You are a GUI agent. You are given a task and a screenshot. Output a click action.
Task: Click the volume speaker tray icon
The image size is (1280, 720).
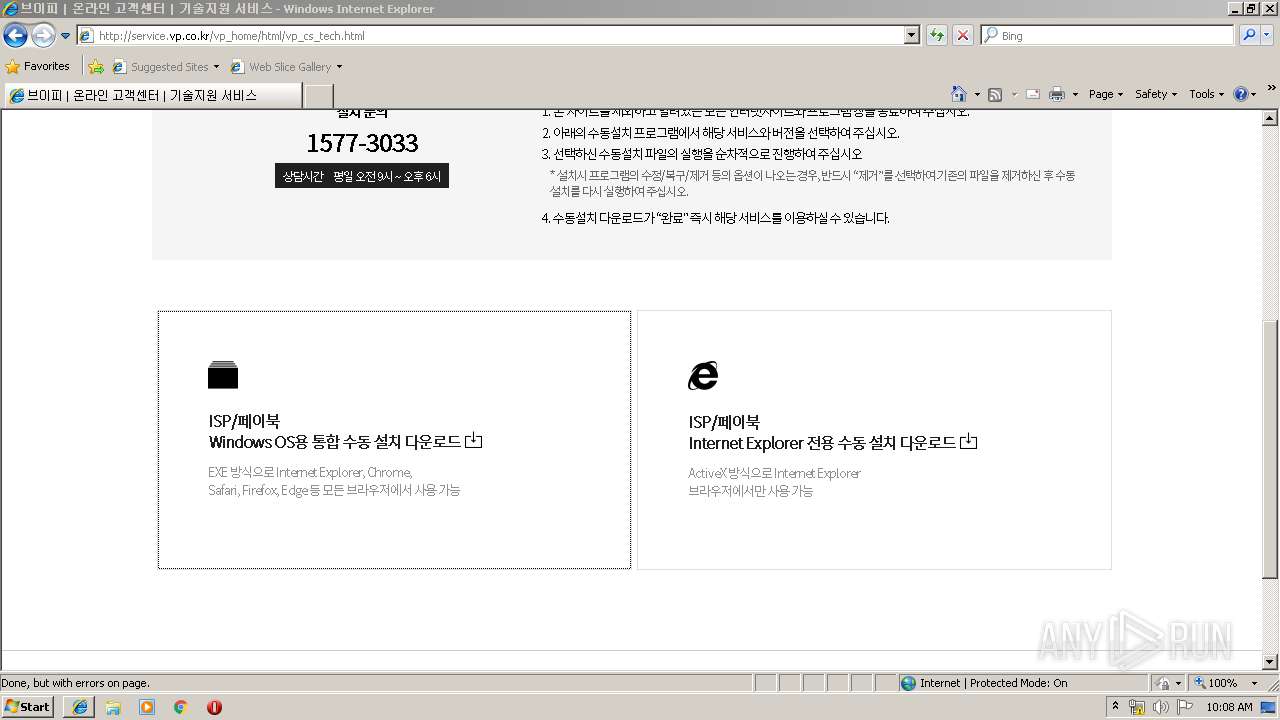point(1160,707)
